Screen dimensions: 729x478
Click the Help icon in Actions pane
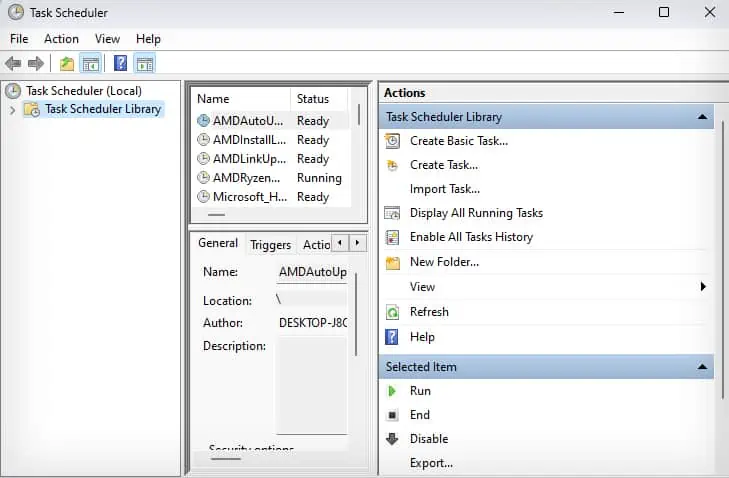pyautogui.click(x=392, y=337)
